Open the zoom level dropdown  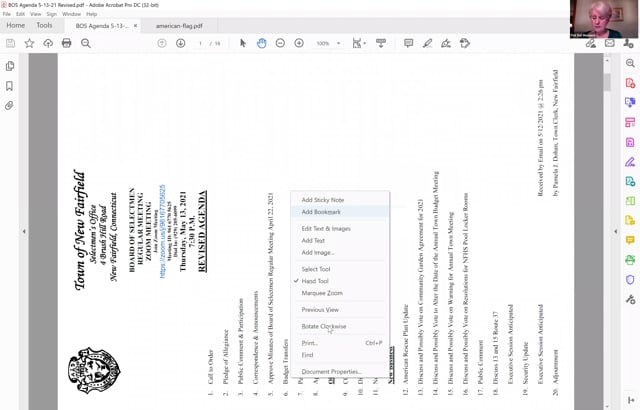point(339,43)
